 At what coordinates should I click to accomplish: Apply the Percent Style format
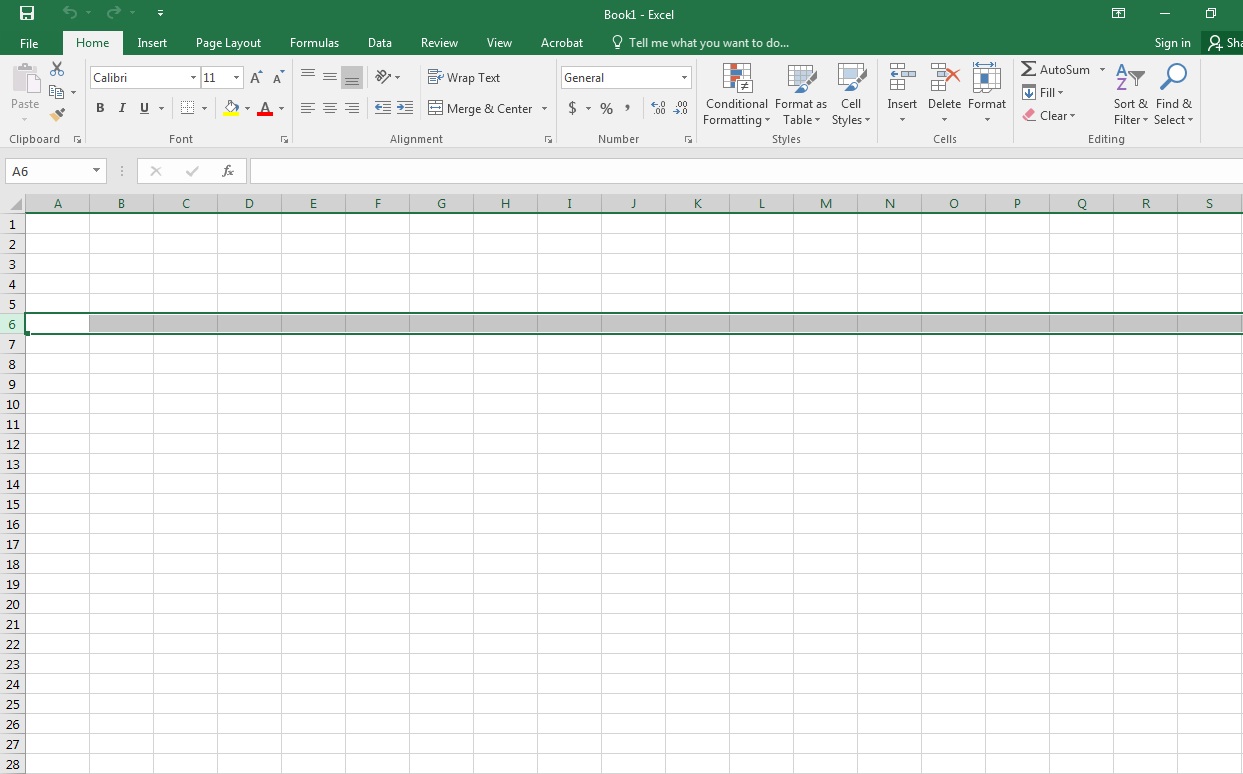click(605, 108)
